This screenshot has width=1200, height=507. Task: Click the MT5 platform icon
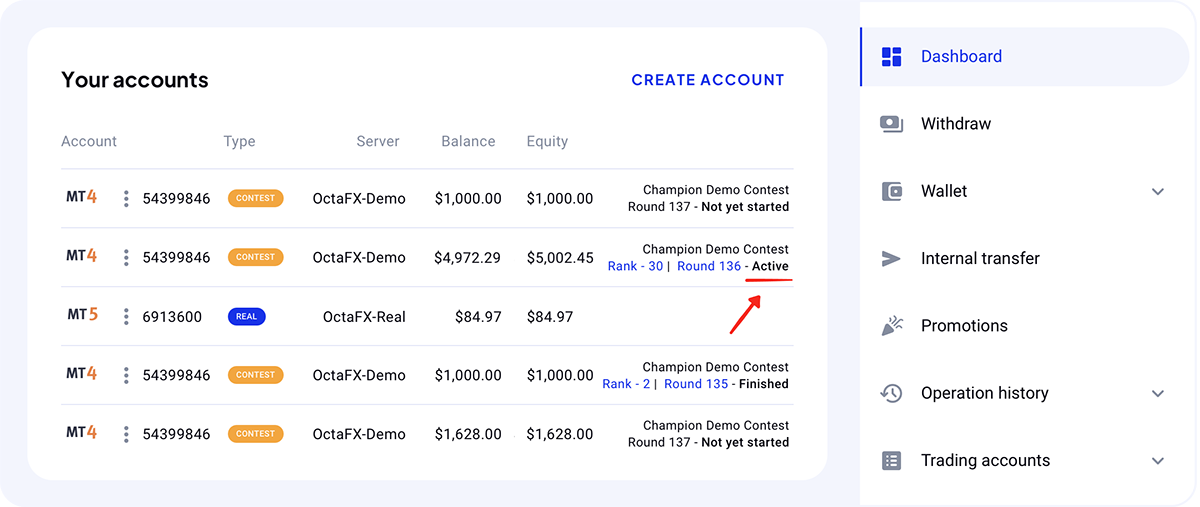click(82, 315)
